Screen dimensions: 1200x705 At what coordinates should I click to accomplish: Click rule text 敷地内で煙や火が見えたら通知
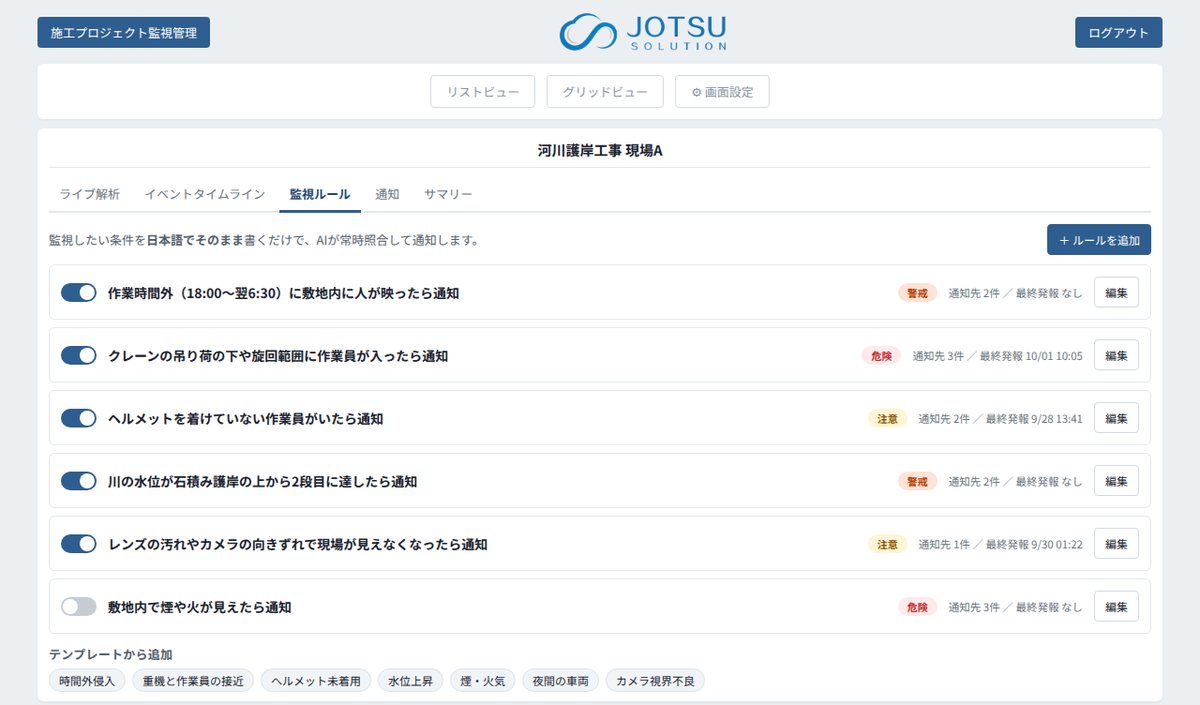point(199,607)
